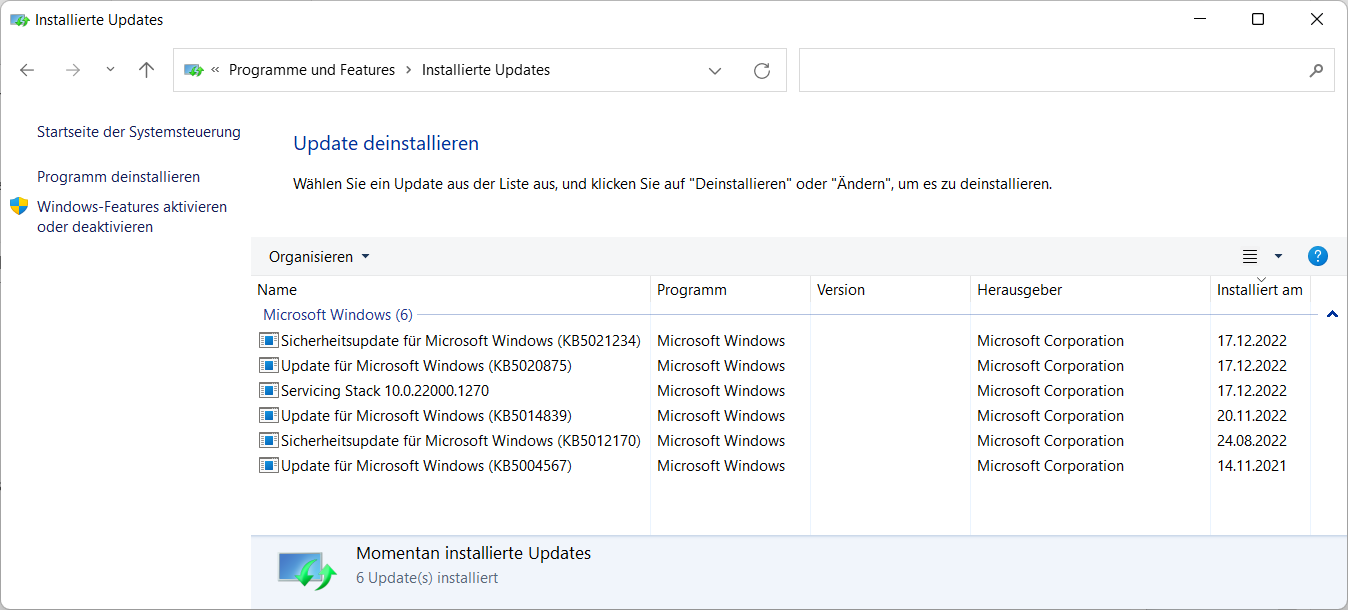The width and height of the screenshot is (1348, 610).
Task: Click Microsoft Windows program cell of Servicing Stack
Action: [721, 391]
